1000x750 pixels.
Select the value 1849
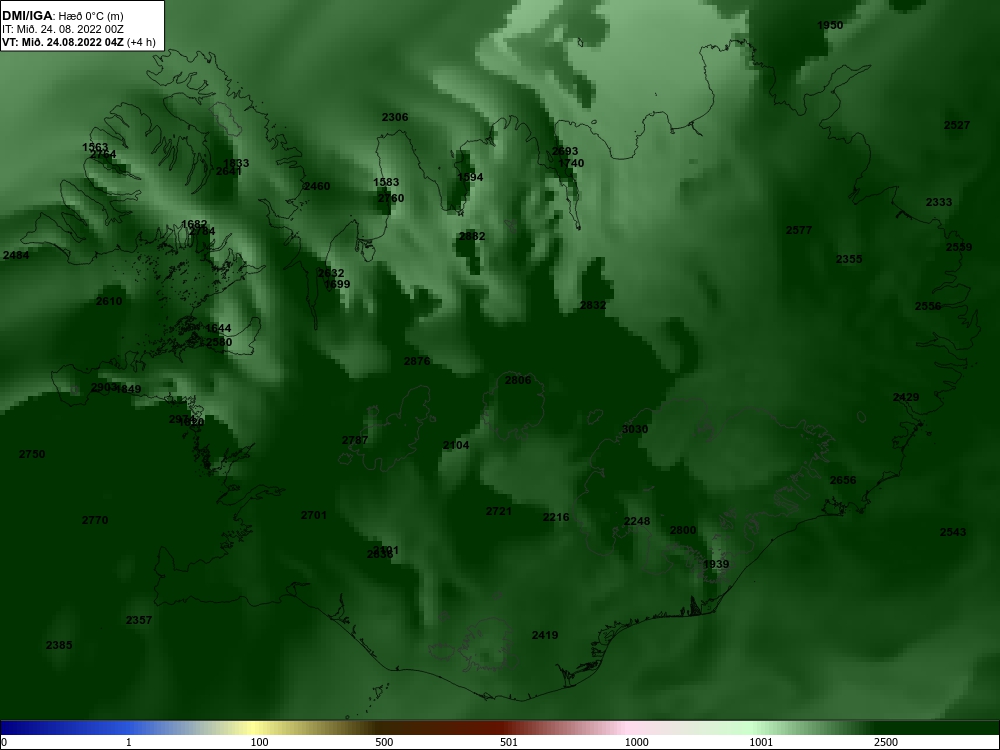(x=129, y=389)
